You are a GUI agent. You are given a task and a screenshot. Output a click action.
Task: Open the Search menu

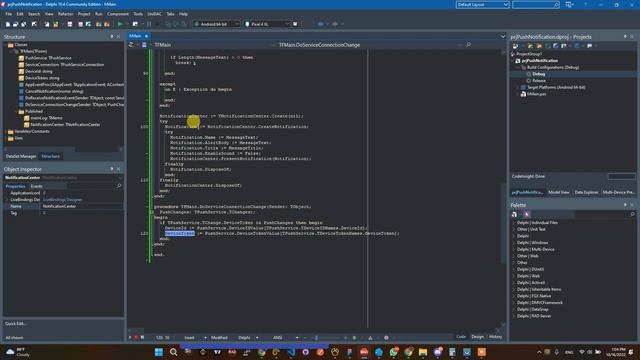(x=34, y=14)
